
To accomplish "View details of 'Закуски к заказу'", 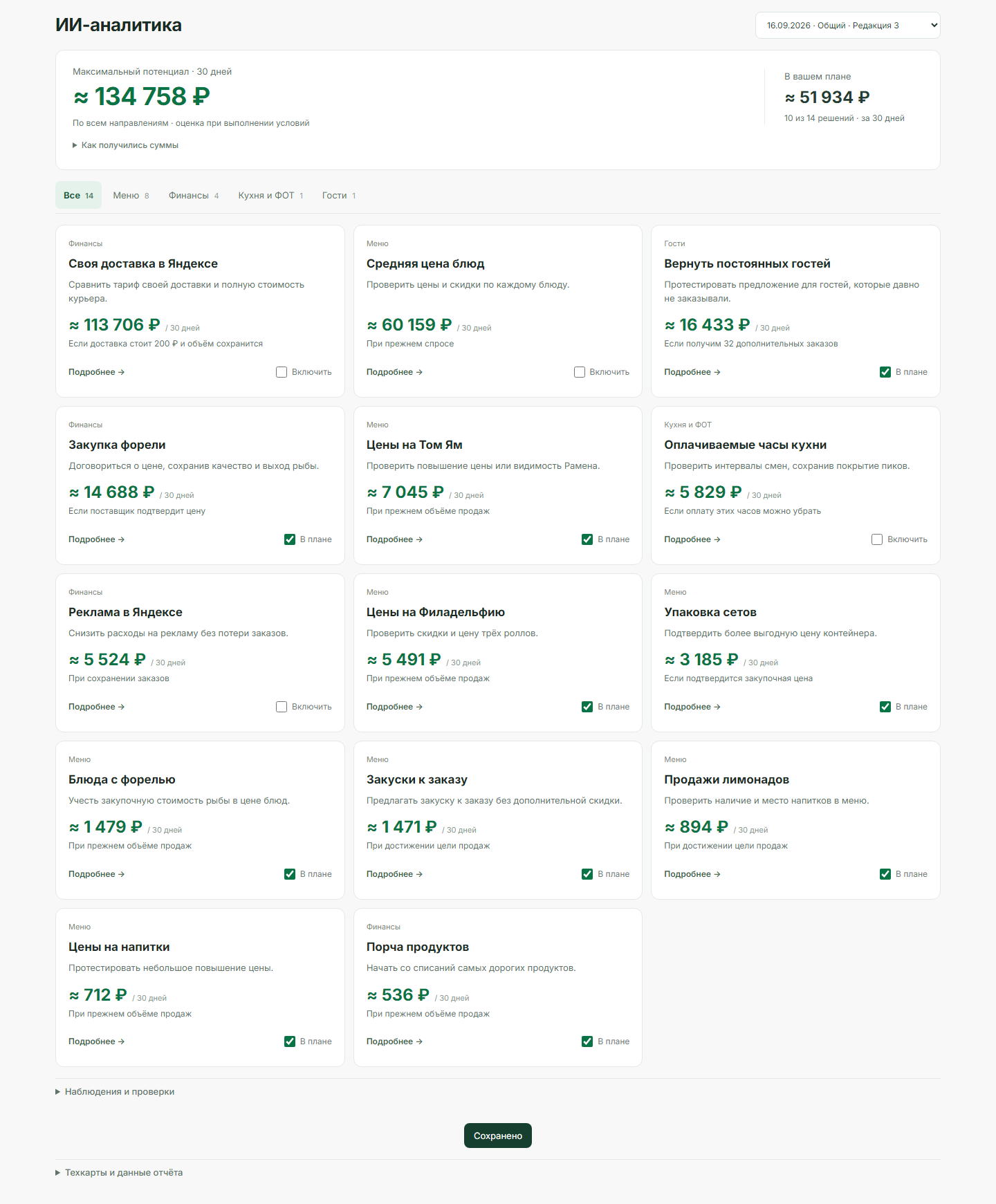I will point(394,874).
